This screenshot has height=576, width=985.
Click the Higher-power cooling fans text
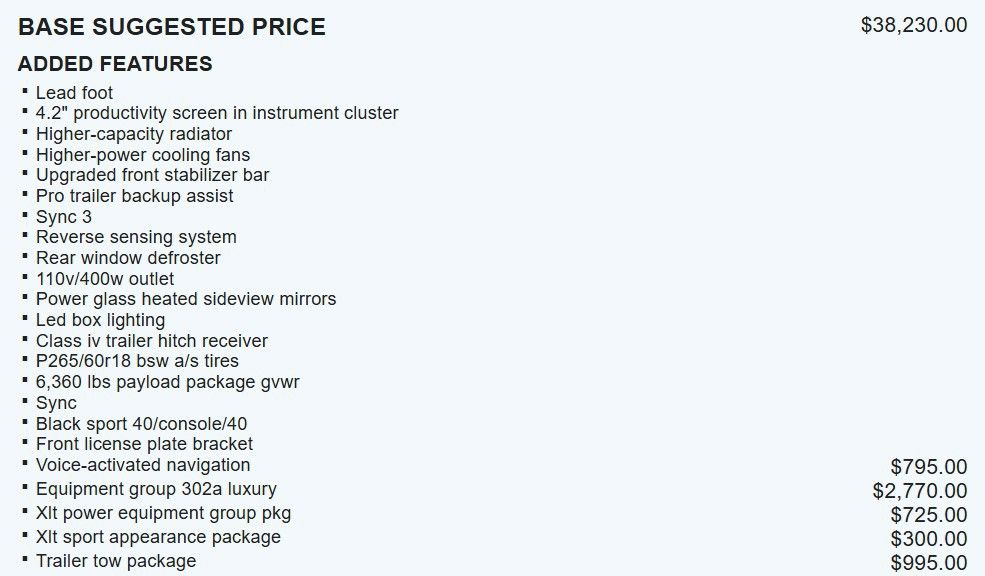(x=143, y=155)
